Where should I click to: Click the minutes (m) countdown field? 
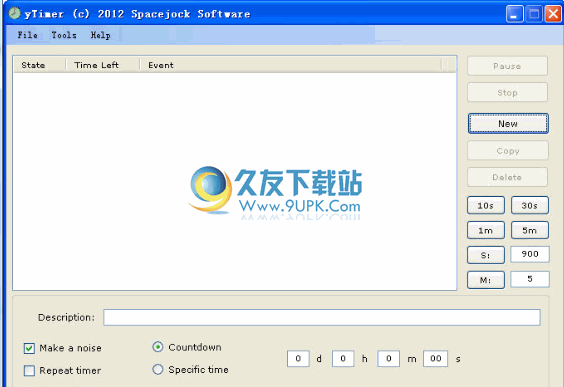pos(388,359)
